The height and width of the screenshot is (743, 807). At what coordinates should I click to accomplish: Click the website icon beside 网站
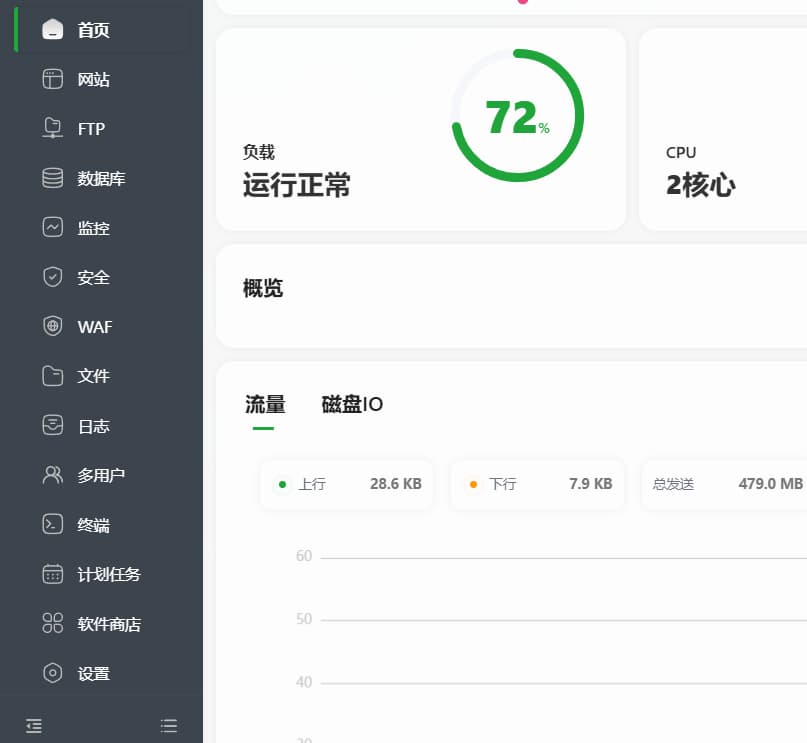tap(52, 79)
